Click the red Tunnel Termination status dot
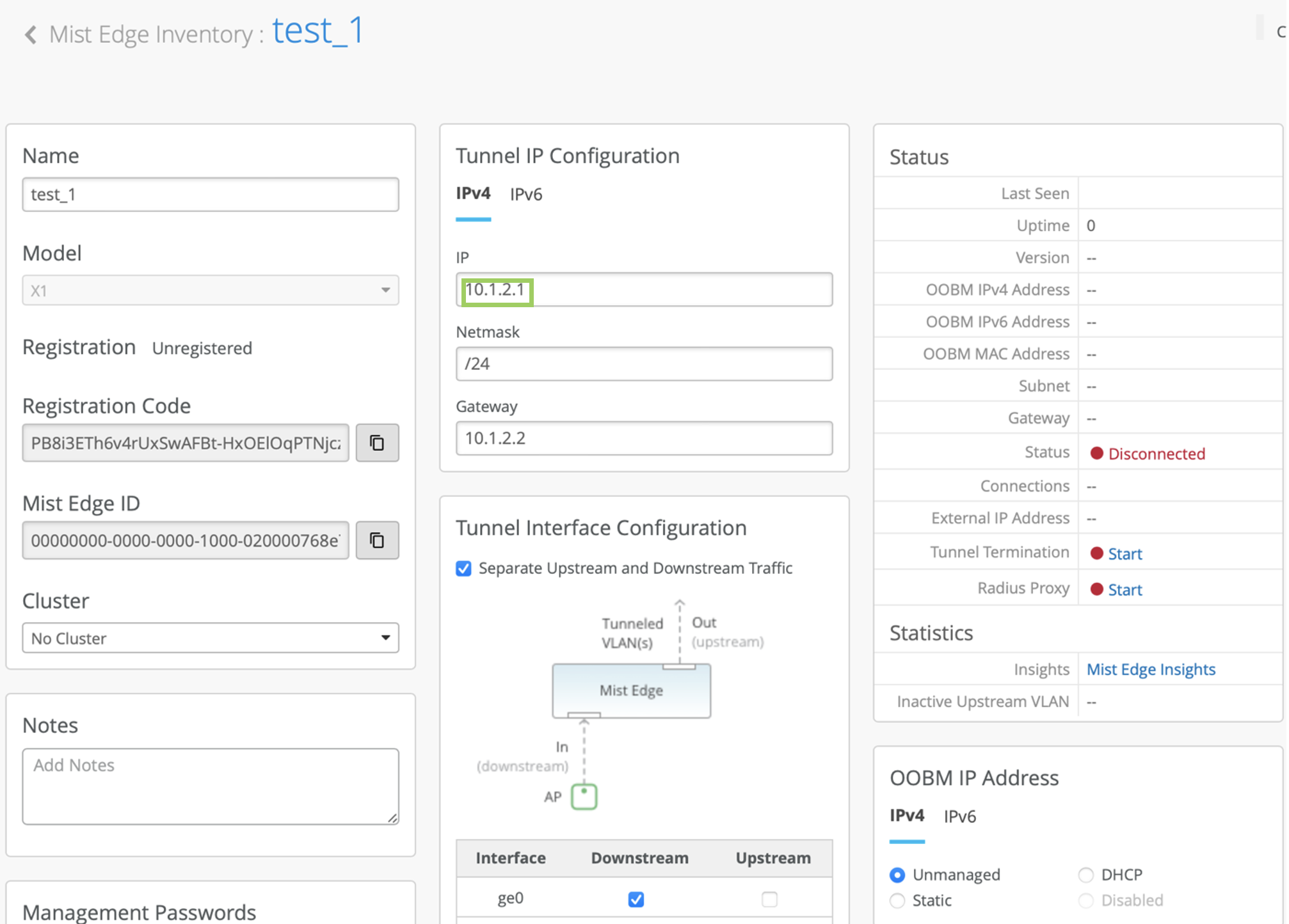The image size is (1289, 924). (1096, 554)
